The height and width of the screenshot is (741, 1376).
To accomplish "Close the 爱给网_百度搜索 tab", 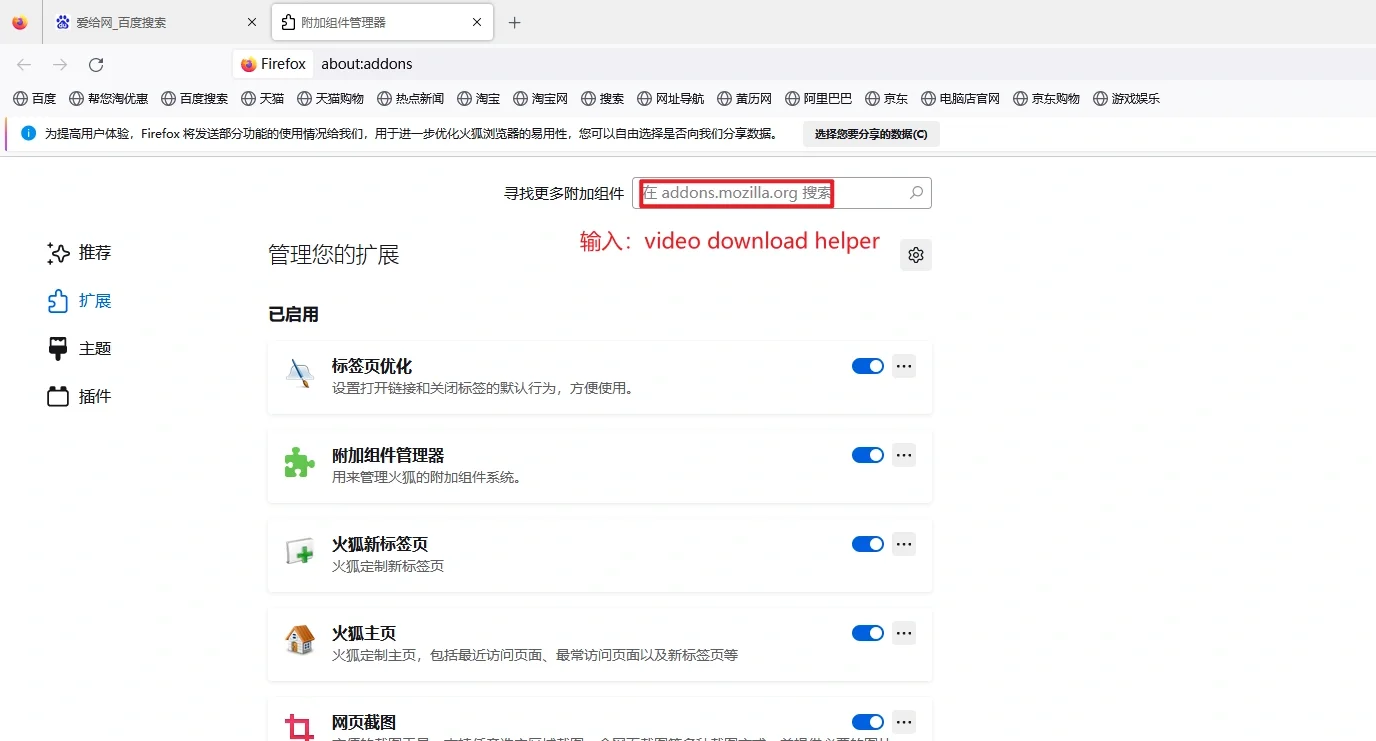I will tap(251, 22).
